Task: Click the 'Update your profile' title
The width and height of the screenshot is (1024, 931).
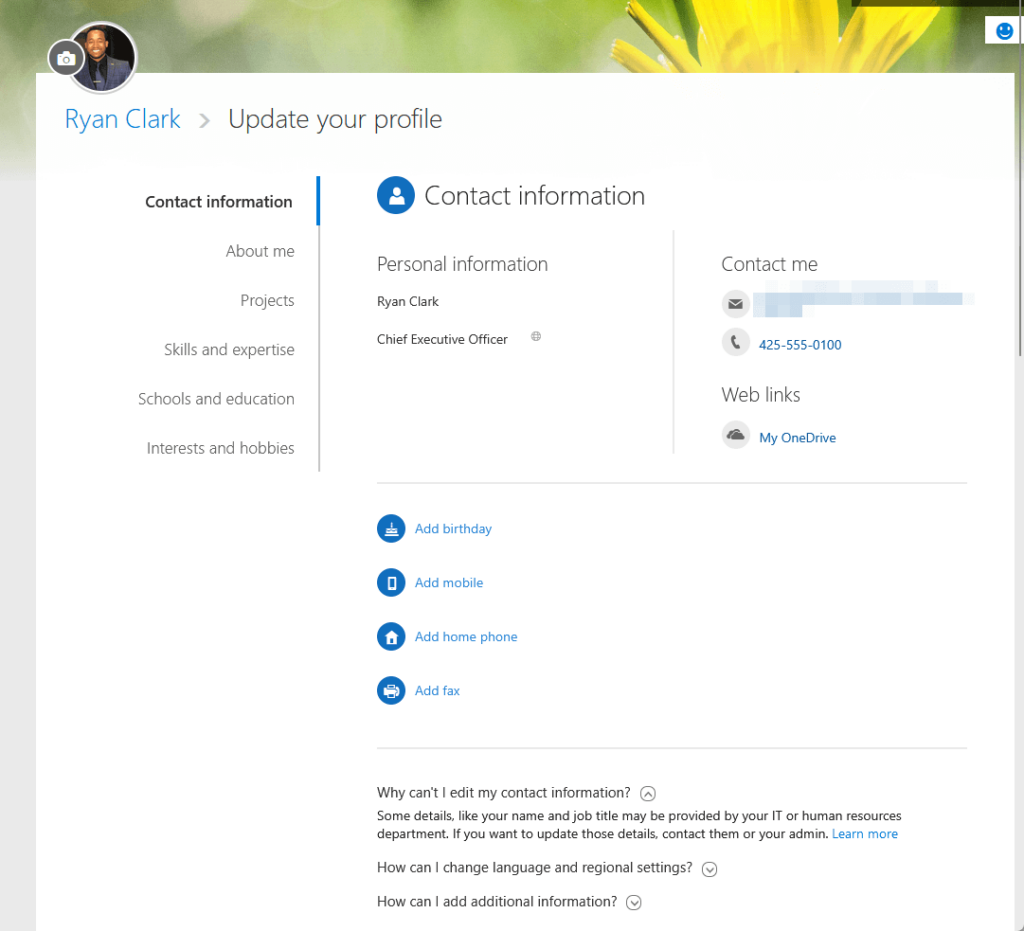Action: point(335,119)
